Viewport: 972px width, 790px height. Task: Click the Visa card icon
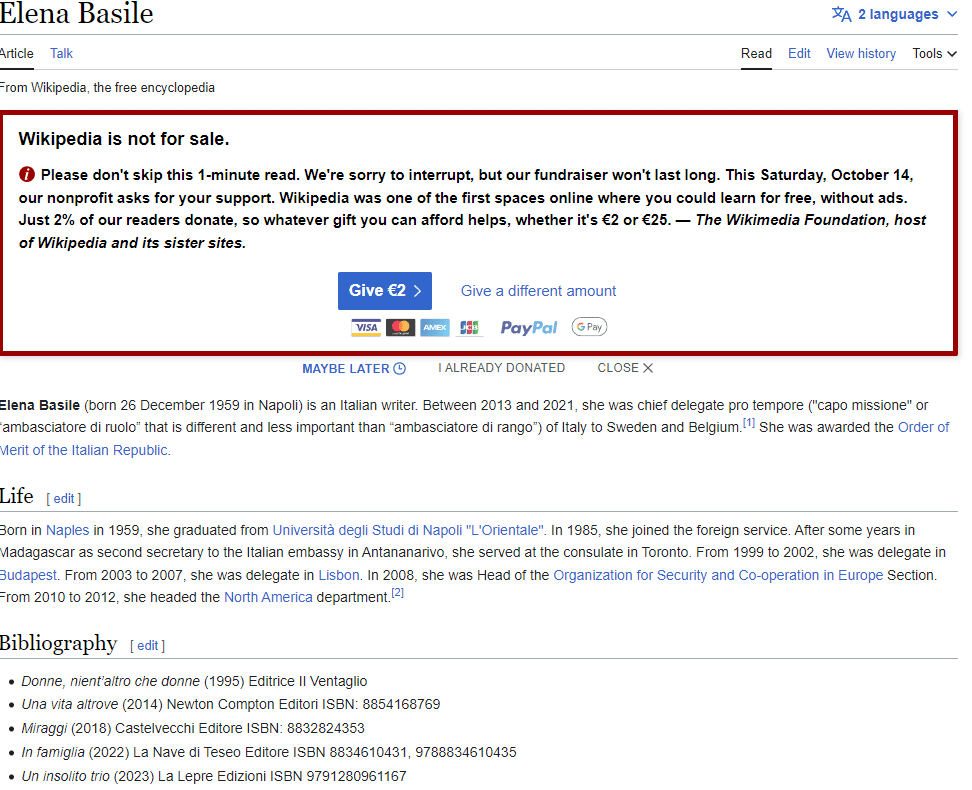pos(366,327)
